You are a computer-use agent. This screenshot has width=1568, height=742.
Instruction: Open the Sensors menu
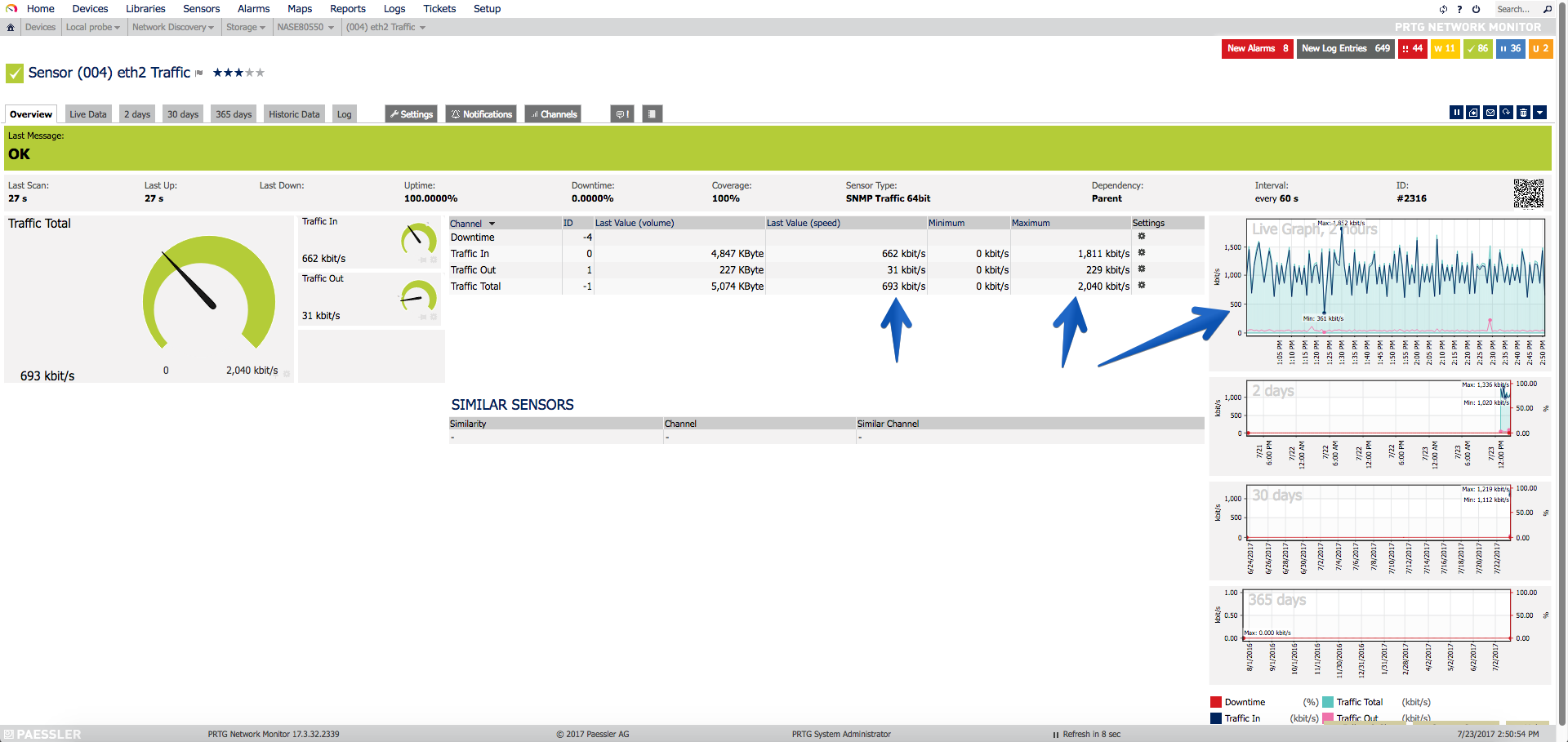(x=201, y=9)
